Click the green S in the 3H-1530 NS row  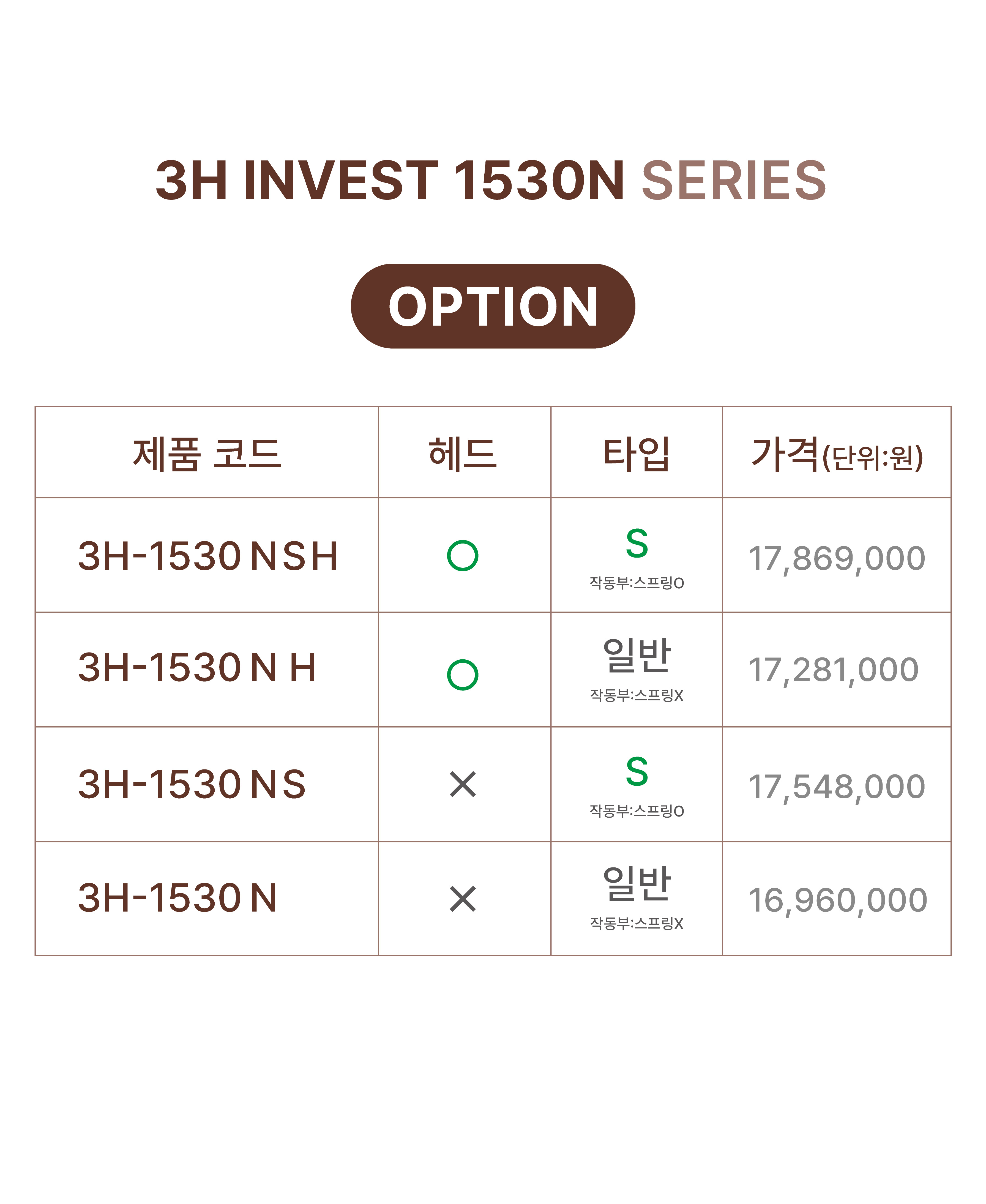click(x=636, y=771)
